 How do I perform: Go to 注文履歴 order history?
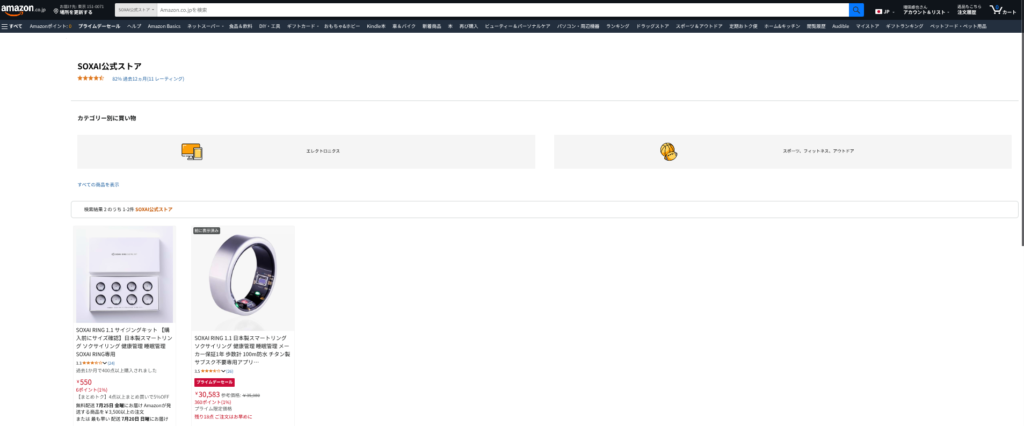(969, 12)
